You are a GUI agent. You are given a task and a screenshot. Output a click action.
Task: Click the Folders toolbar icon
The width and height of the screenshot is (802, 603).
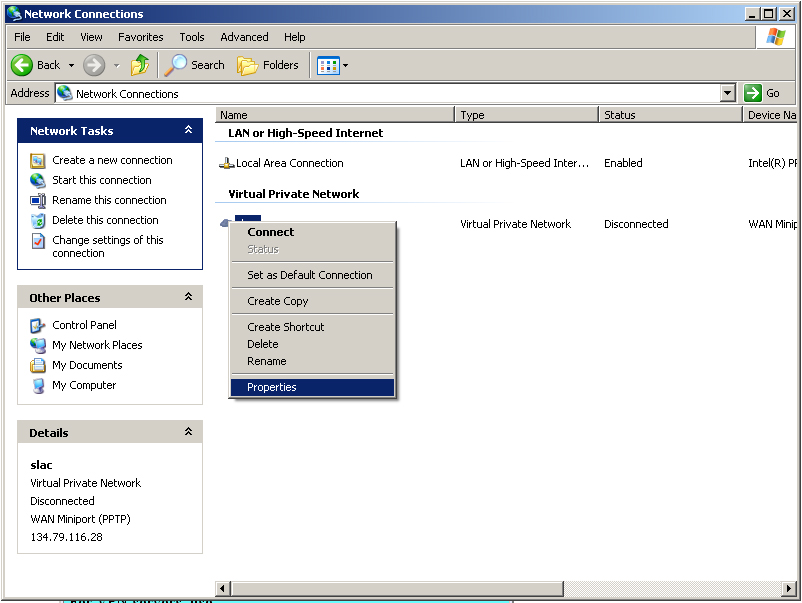(248, 65)
